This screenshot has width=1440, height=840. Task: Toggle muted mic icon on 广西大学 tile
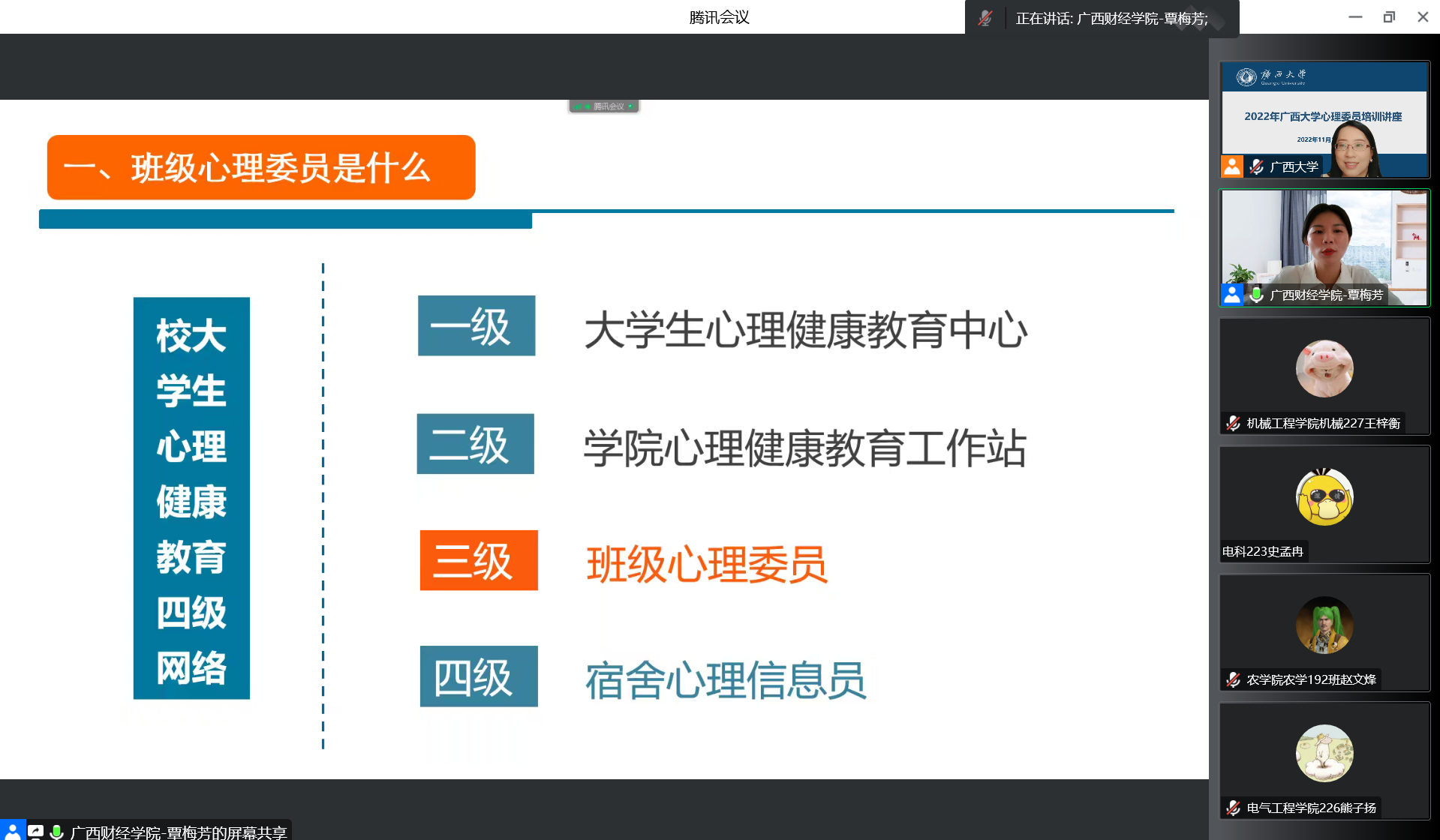(x=1257, y=166)
